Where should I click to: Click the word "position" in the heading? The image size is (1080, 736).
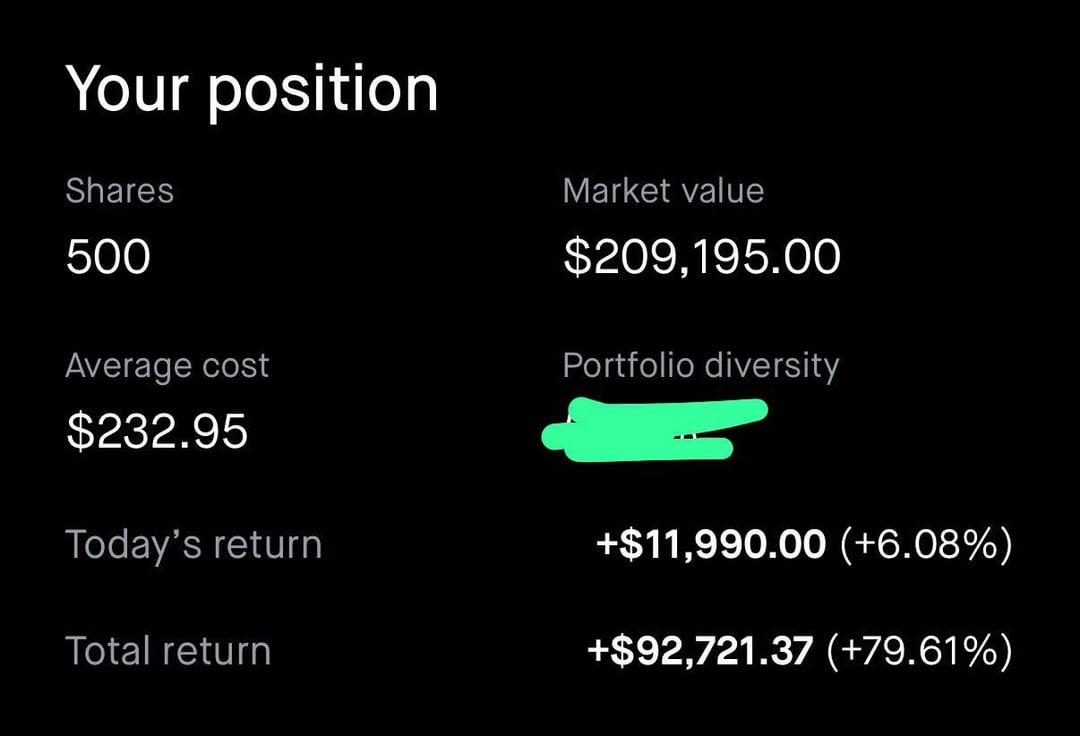pyautogui.click(x=323, y=92)
